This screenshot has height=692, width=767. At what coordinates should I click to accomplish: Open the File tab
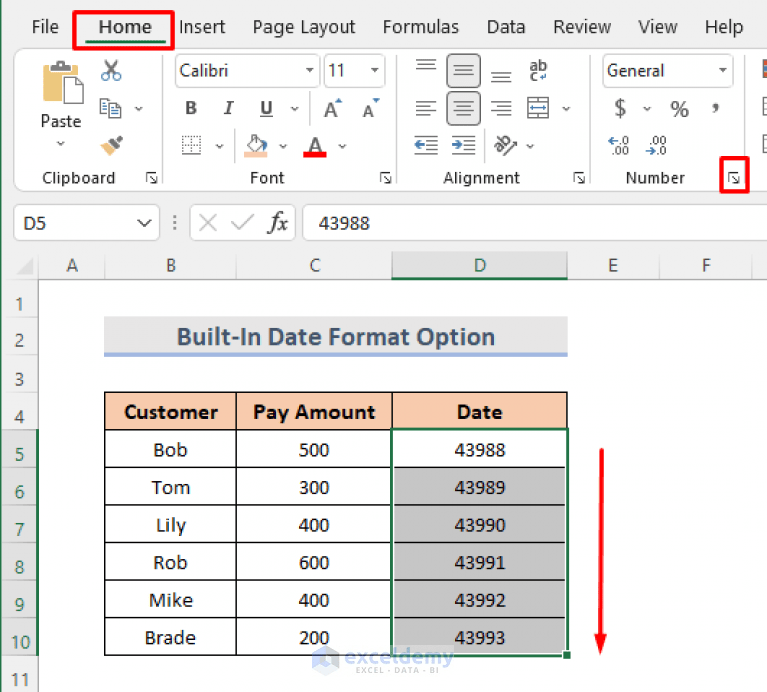(45, 27)
